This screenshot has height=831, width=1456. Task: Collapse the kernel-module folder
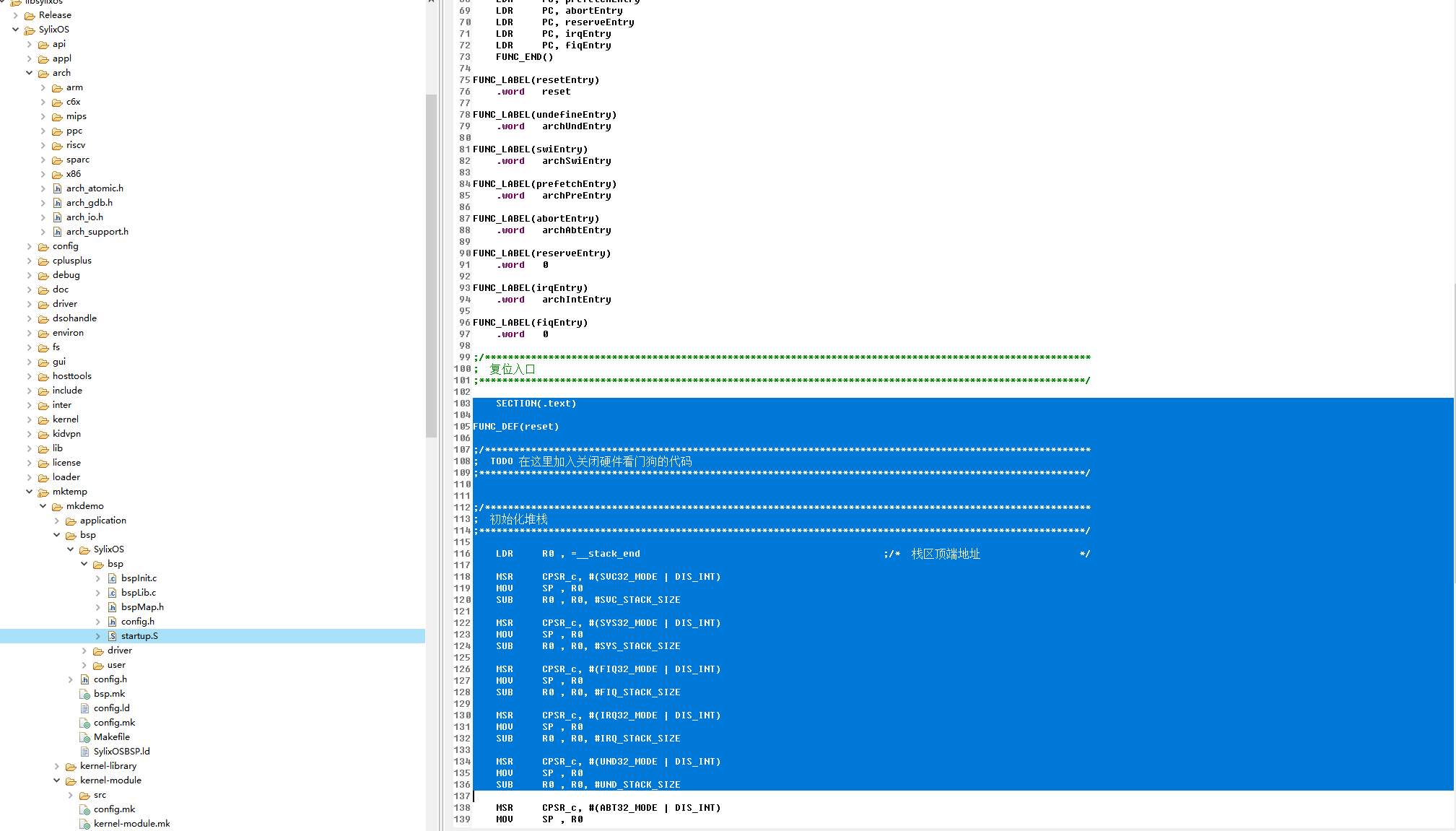[x=57, y=780]
